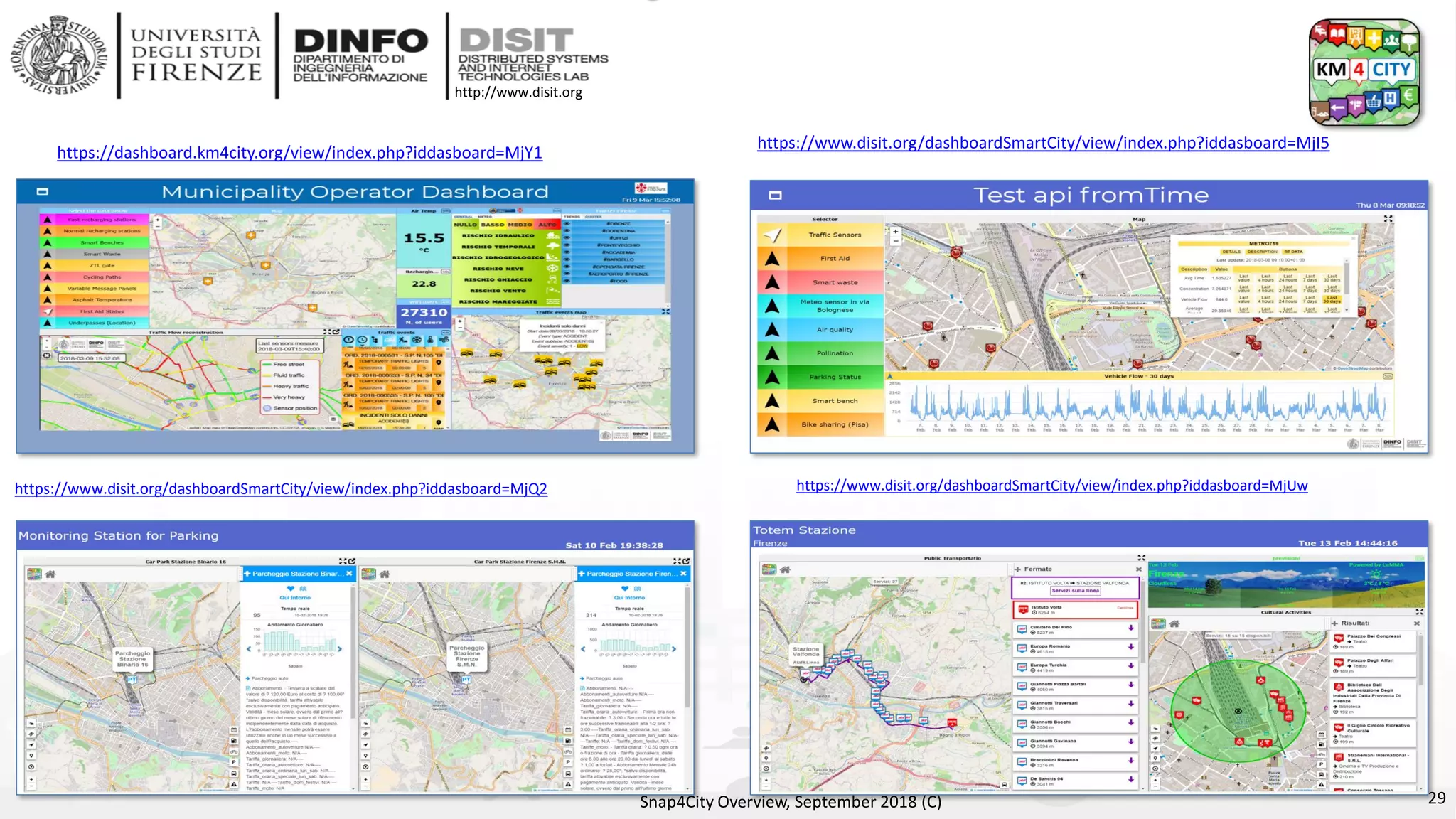Viewport: 1456px width, 819px height.
Task: Select ALTO risk level tab
Action: coord(547,224)
